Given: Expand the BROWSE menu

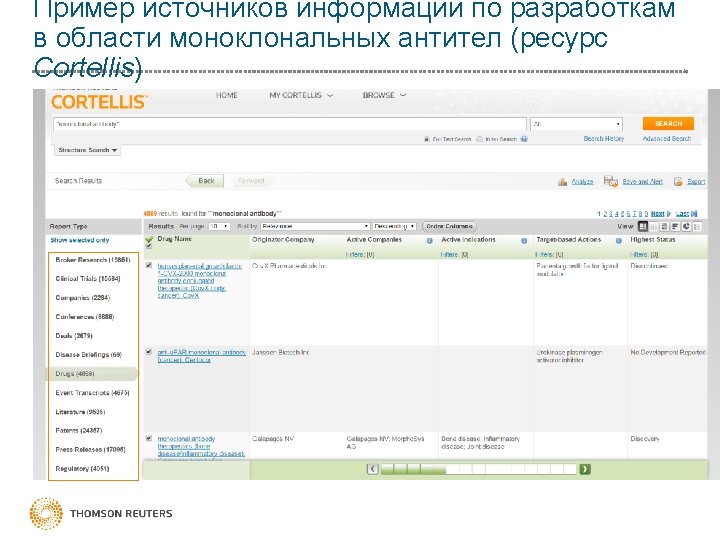Looking at the screenshot, I should click(384, 95).
